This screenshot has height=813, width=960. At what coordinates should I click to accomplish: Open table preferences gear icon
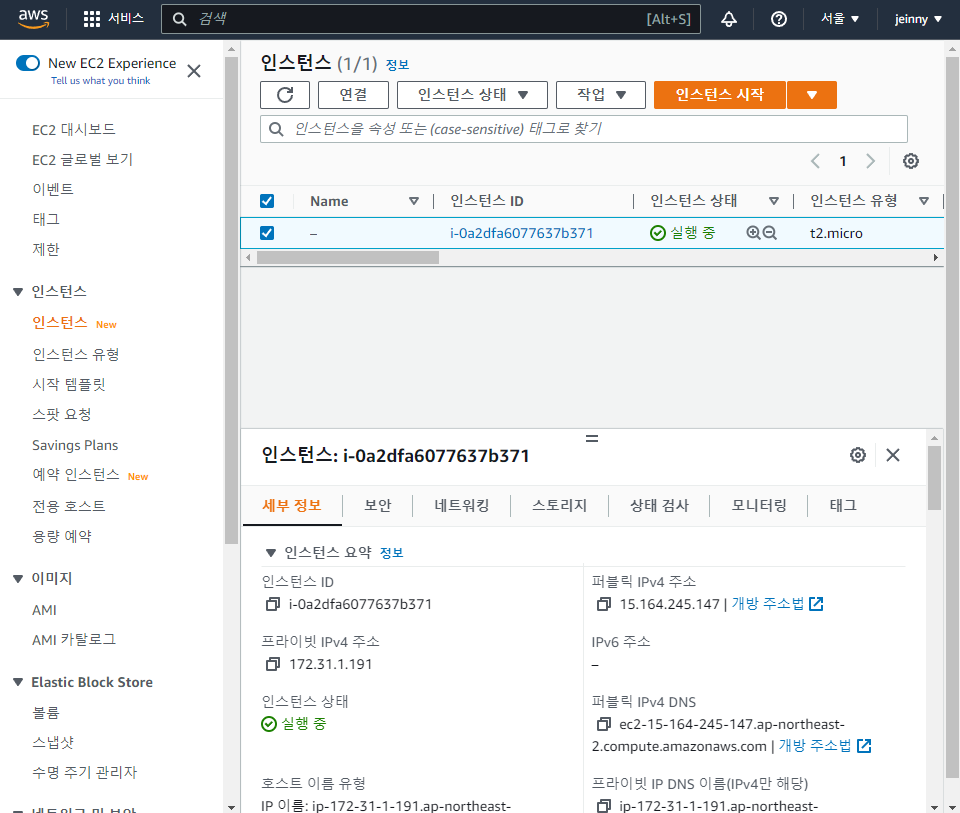tap(910, 161)
